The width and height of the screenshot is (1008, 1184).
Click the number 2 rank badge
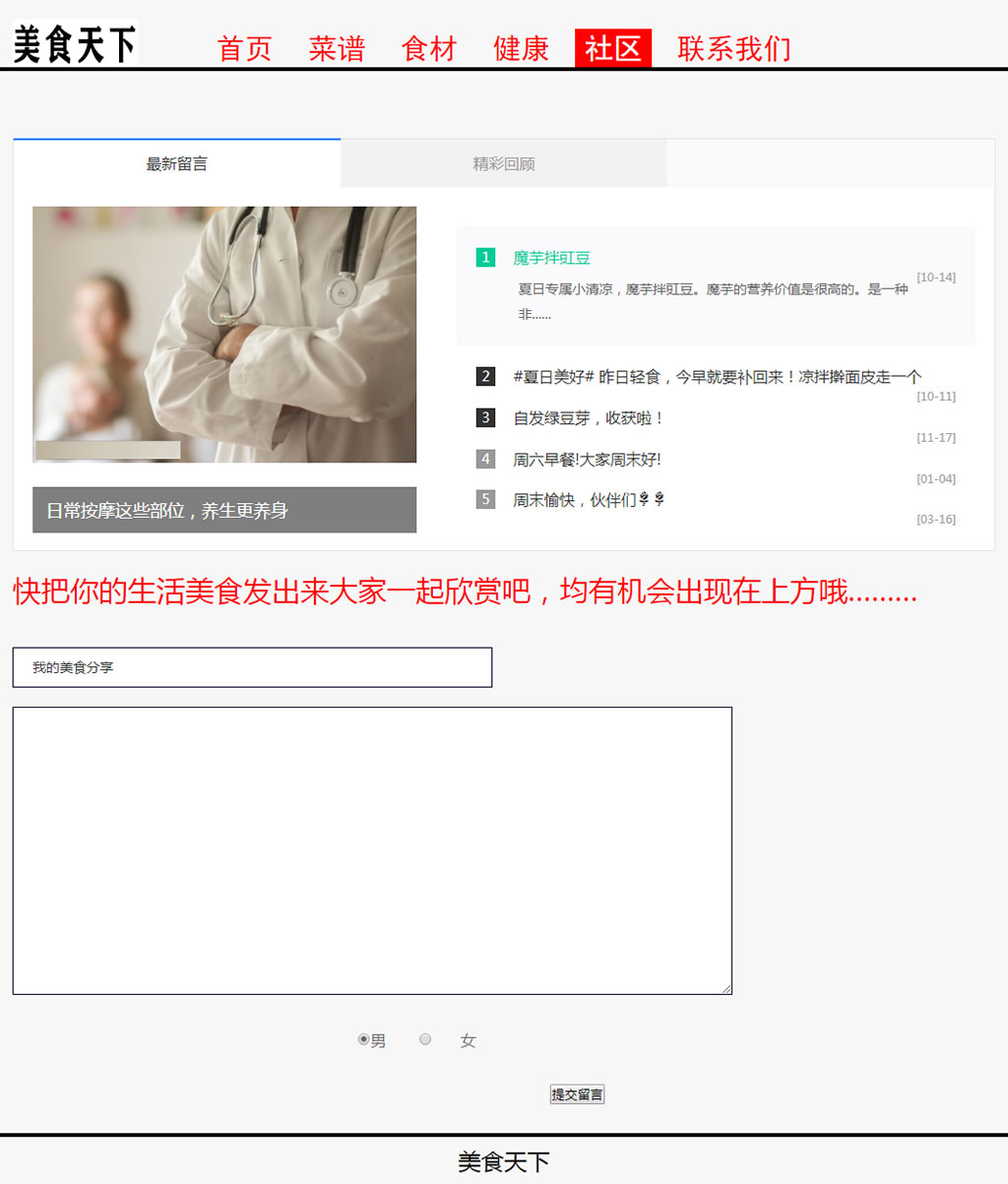(485, 377)
